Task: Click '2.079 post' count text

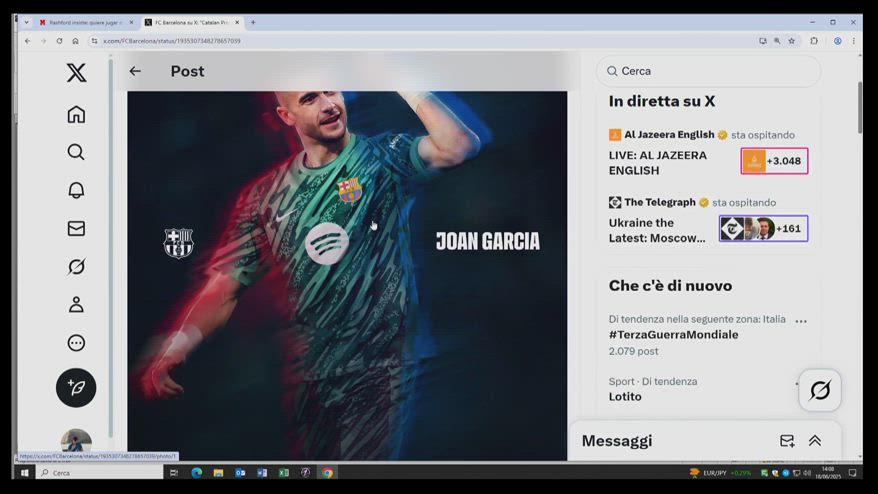Action: click(633, 351)
